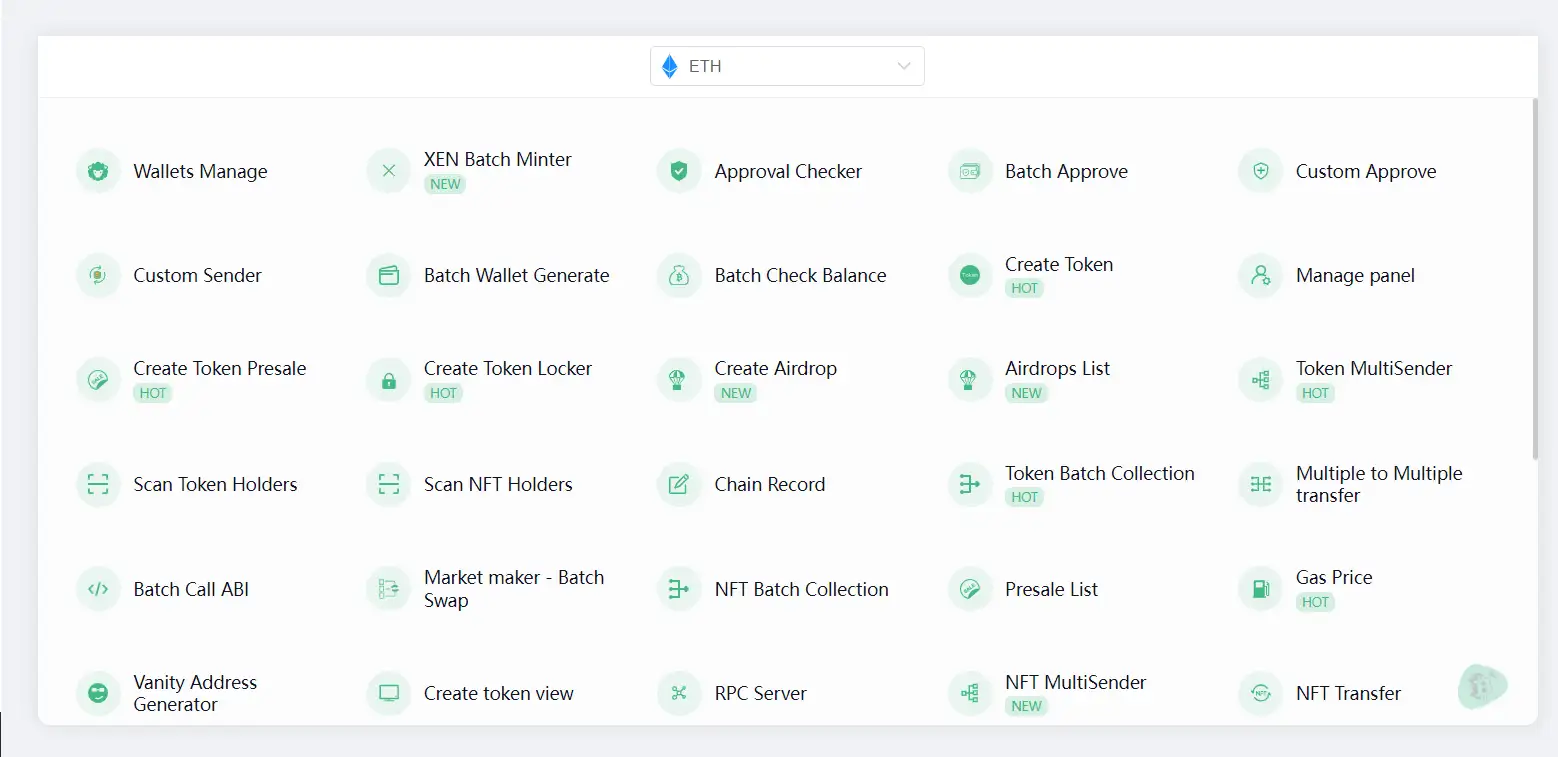Click the Approval Checker shield icon
Viewport: 1558px width, 757px height.
[679, 171]
